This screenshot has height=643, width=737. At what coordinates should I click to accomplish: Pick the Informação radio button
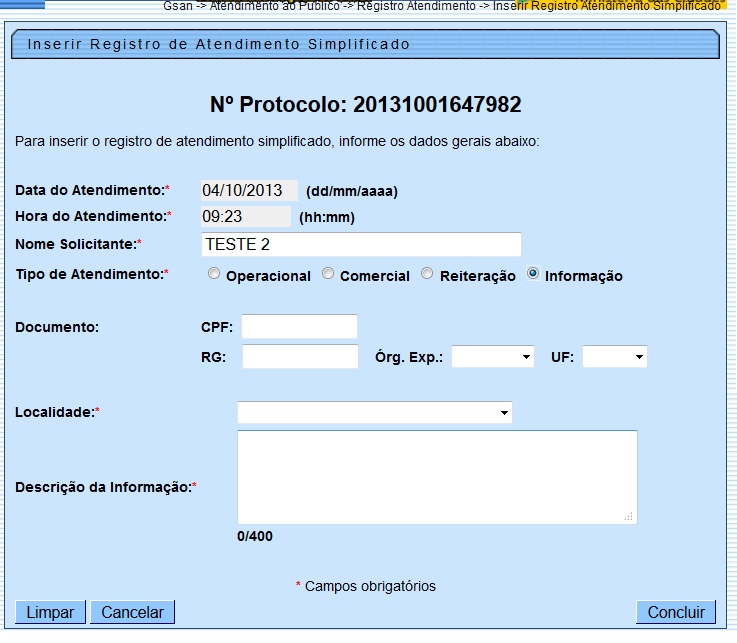pos(533,274)
